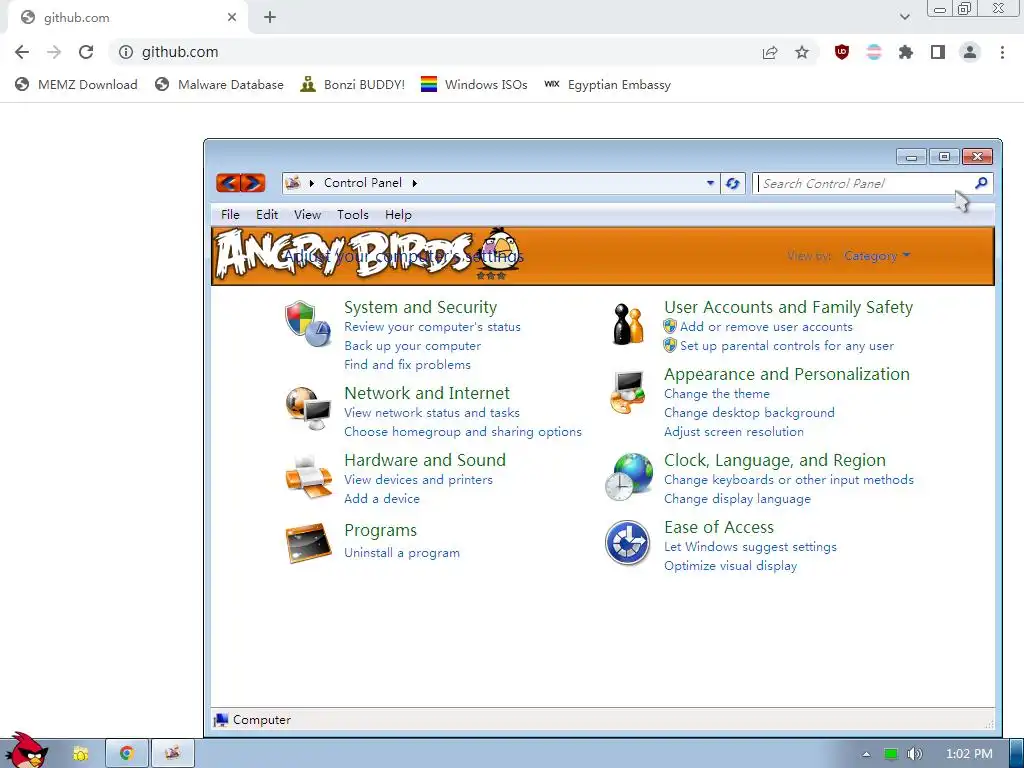Refresh the Control Panel address bar
The width and height of the screenshot is (1024, 768).
coord(732,184)
